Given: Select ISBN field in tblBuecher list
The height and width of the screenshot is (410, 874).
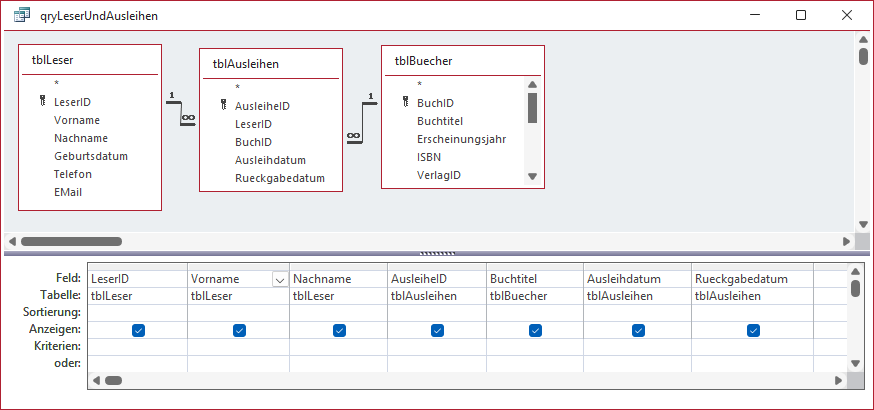Looking at the screenshot, I should coord(429,157).
